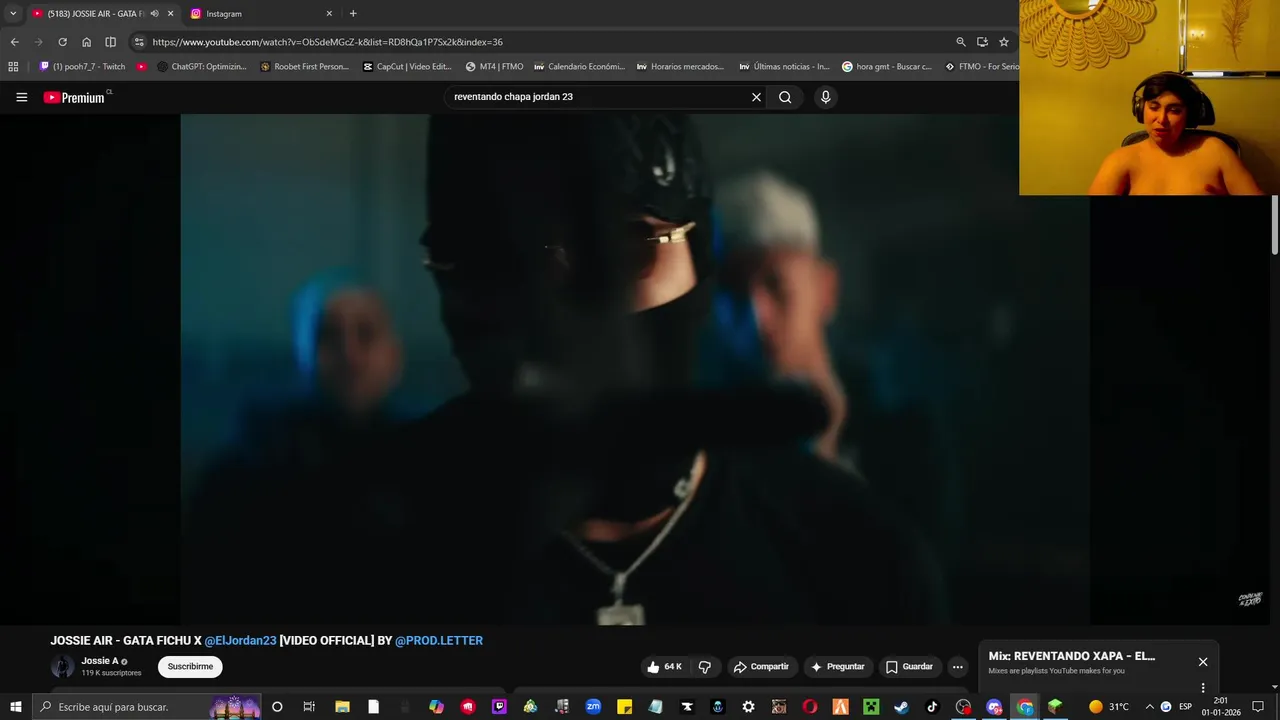Open Mix playlist options three dots

click(1203, 688)
